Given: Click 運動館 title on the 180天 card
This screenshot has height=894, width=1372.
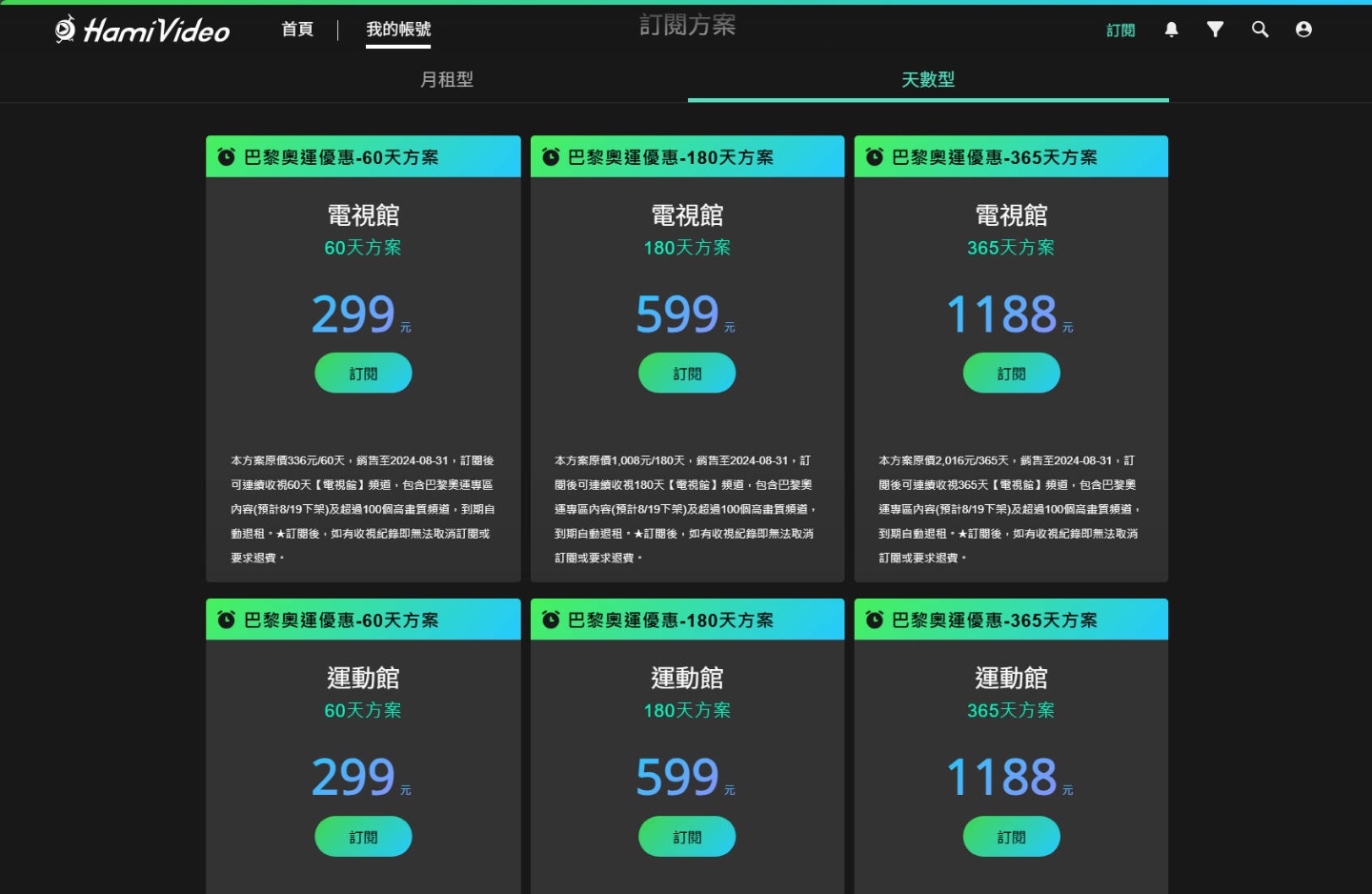Looking at the screenshot, I should tap(687, 678).
